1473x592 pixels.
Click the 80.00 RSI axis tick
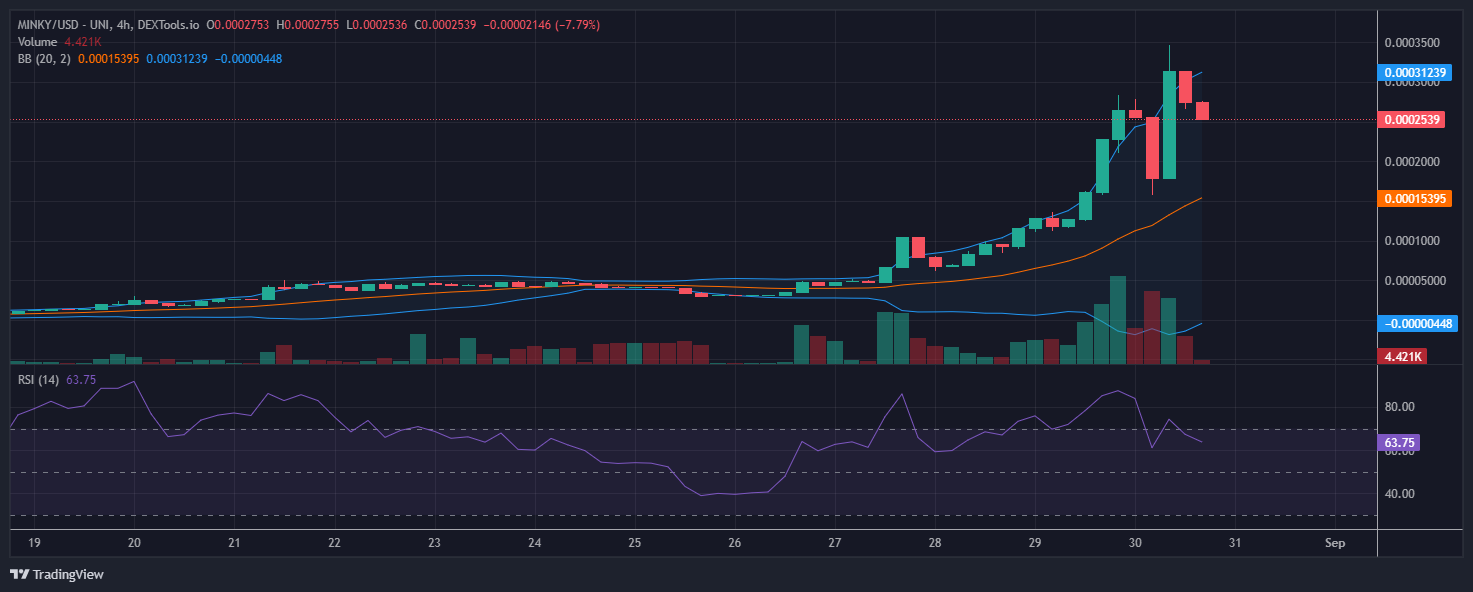[x=1400, y=407]
